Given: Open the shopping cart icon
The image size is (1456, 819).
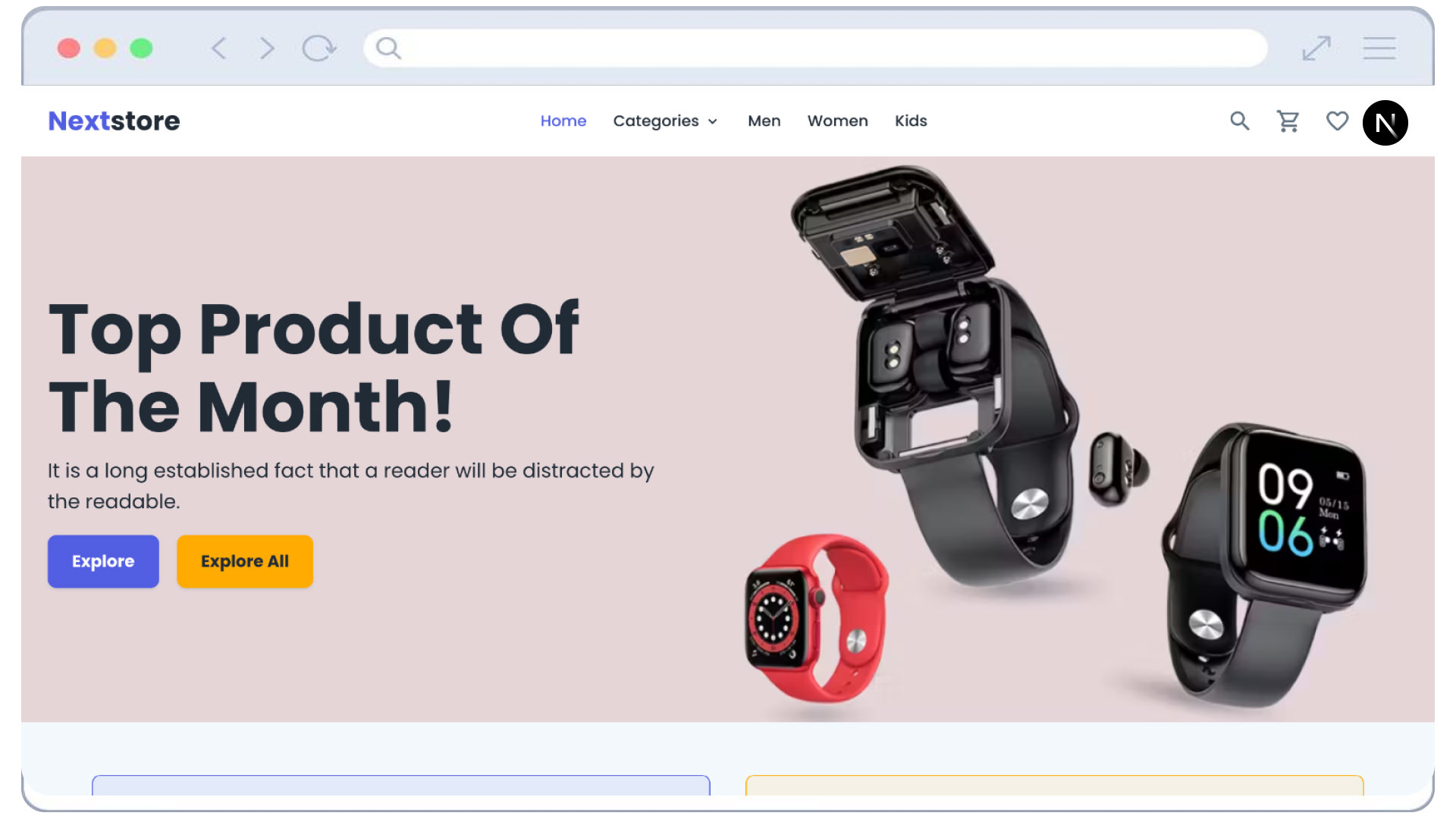Looking at the screenshot, I should pos(1288,121).
